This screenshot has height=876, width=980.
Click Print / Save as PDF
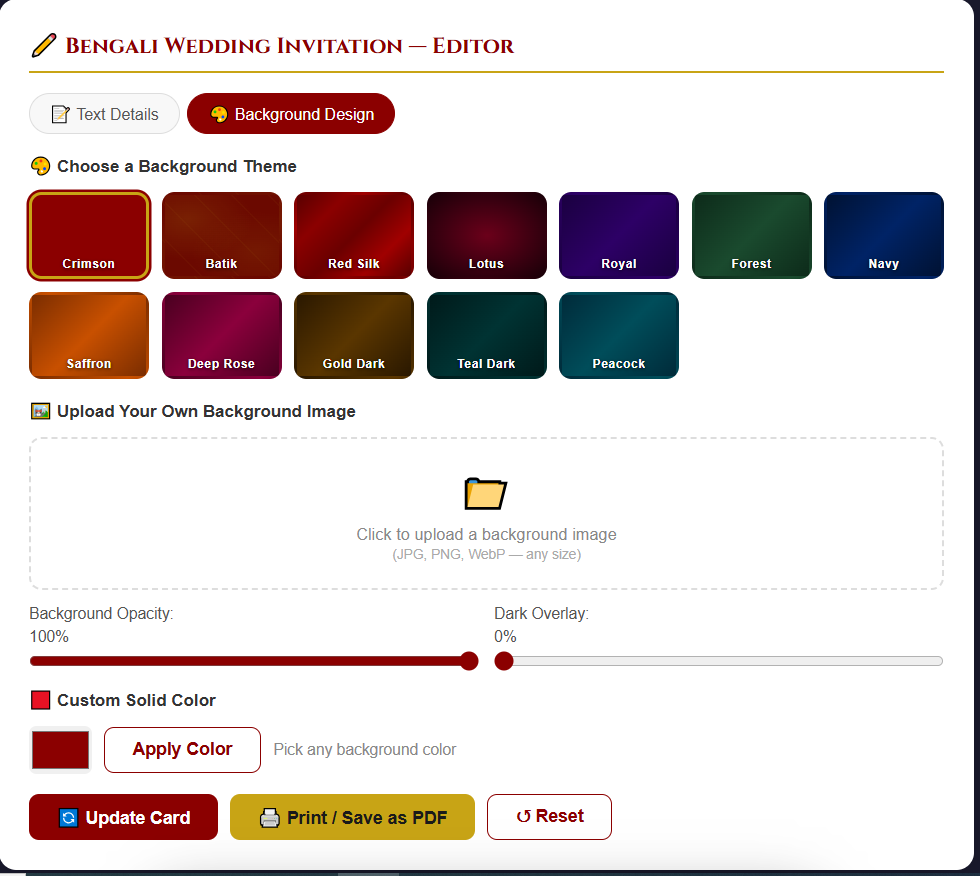pyautogui.click(x=352, y=817)
